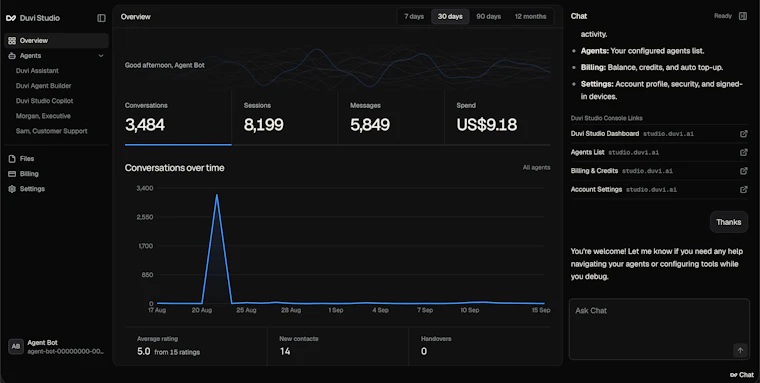Click the AB user avatar
Viewport: 760px width, 383px height.
tap(16, 346)
